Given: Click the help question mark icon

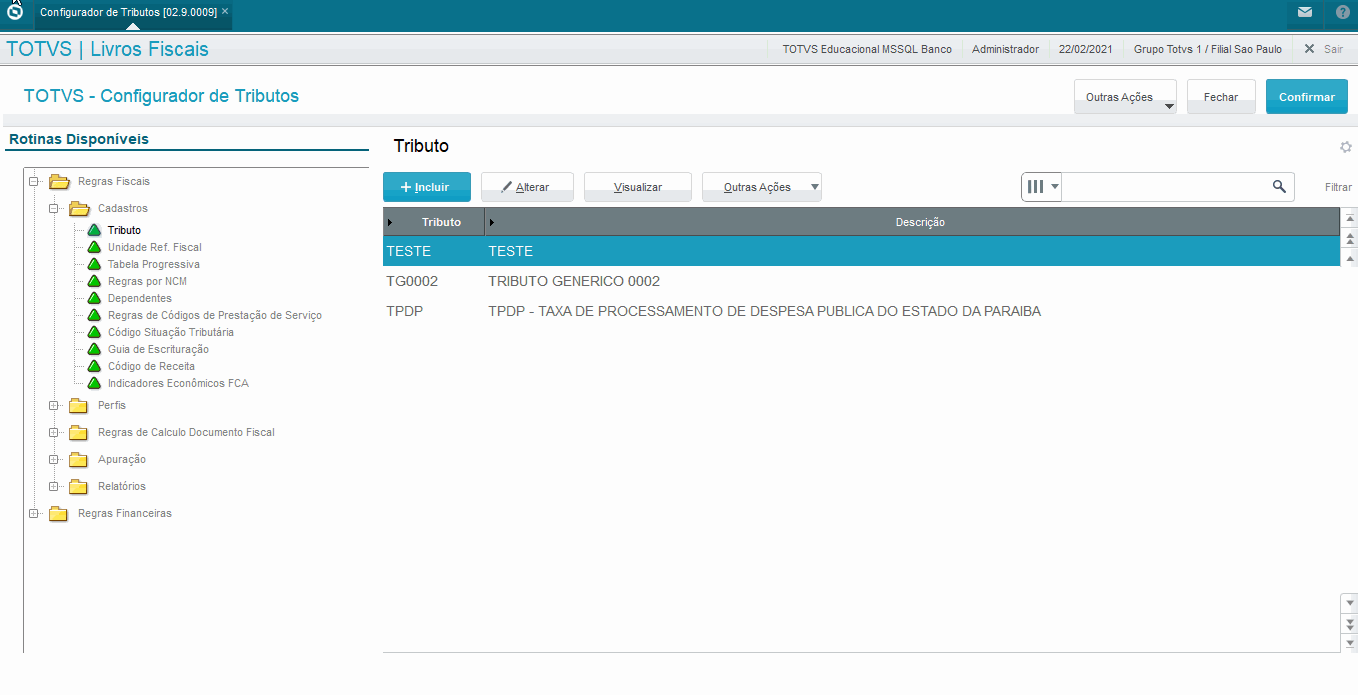Looking at the screenshot, I should click(1342, 12).
